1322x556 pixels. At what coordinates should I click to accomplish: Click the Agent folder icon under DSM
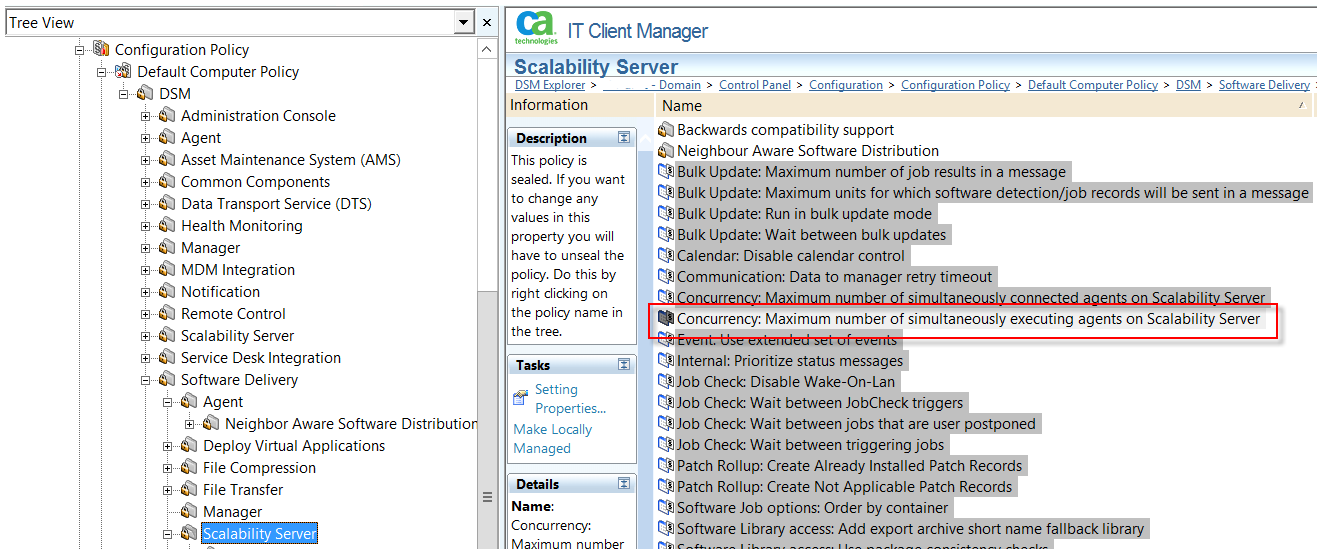167,137
